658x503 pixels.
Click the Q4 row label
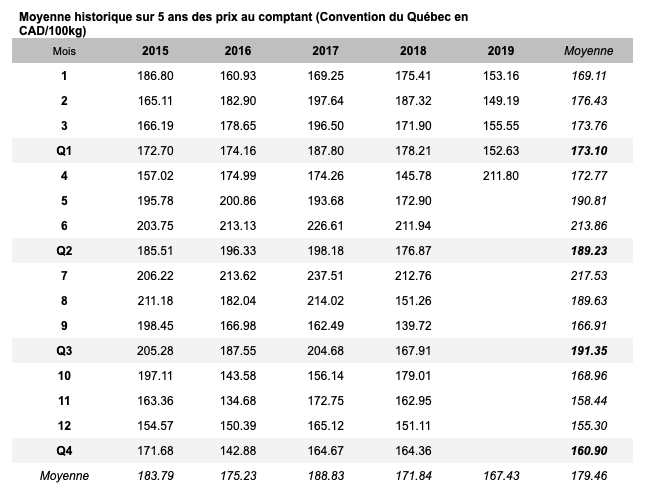tap(64, 450)
